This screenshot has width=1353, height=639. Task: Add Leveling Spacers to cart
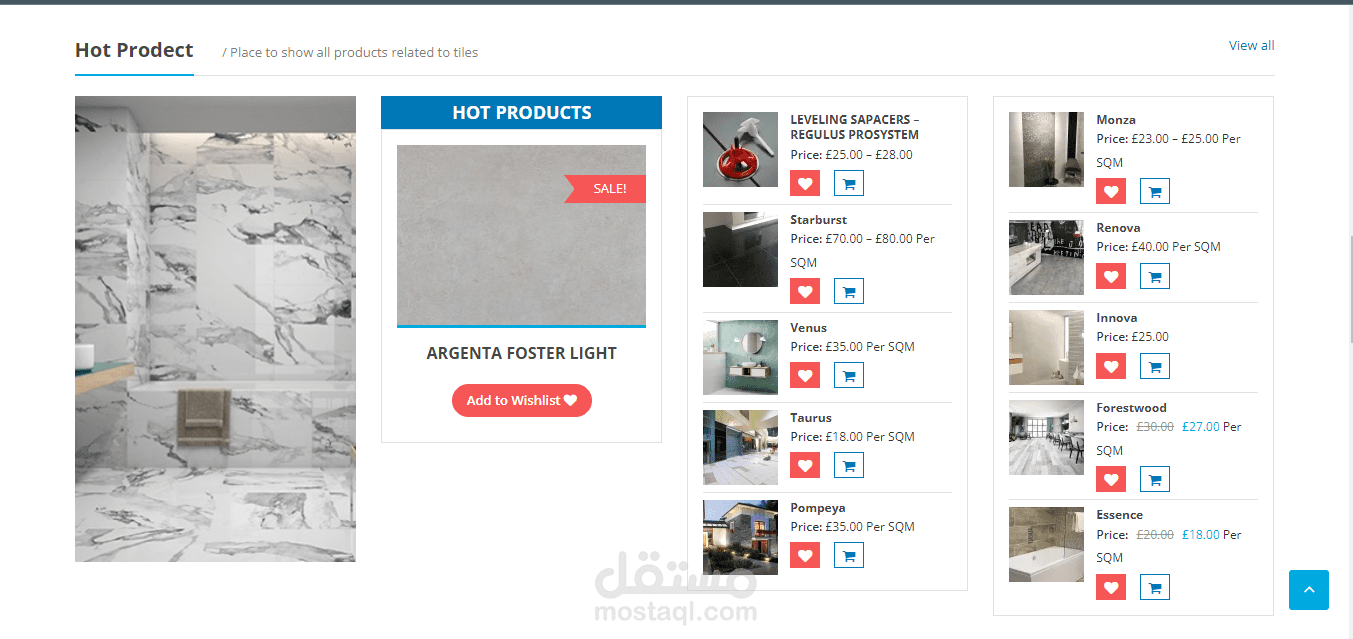849,183
